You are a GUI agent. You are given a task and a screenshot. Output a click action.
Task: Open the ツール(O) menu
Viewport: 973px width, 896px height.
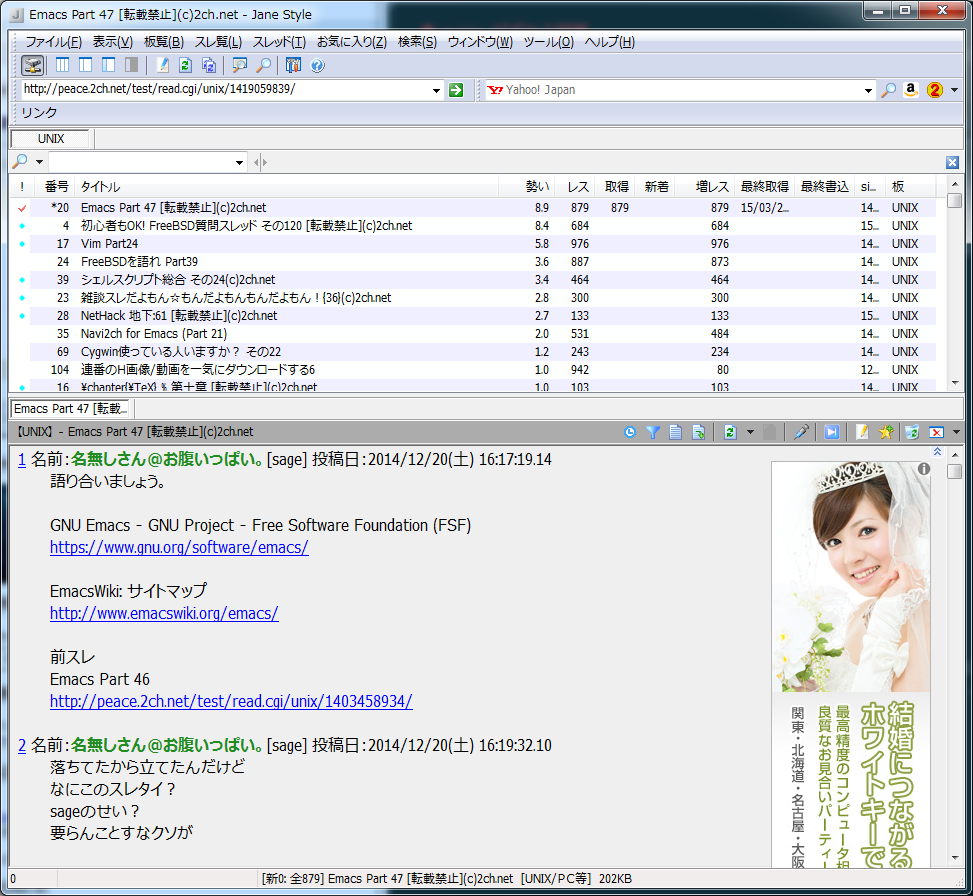(548, 42)
